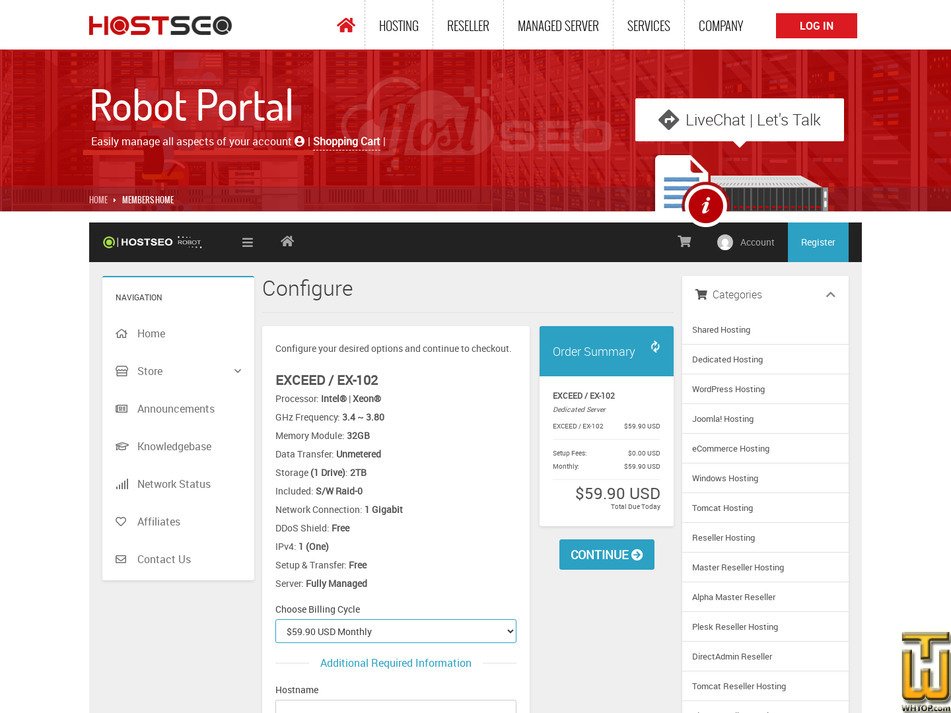Open the Shopping Cart link in banner
The height and width of the screenshot is (713, 951).
(x=346, y=141)
